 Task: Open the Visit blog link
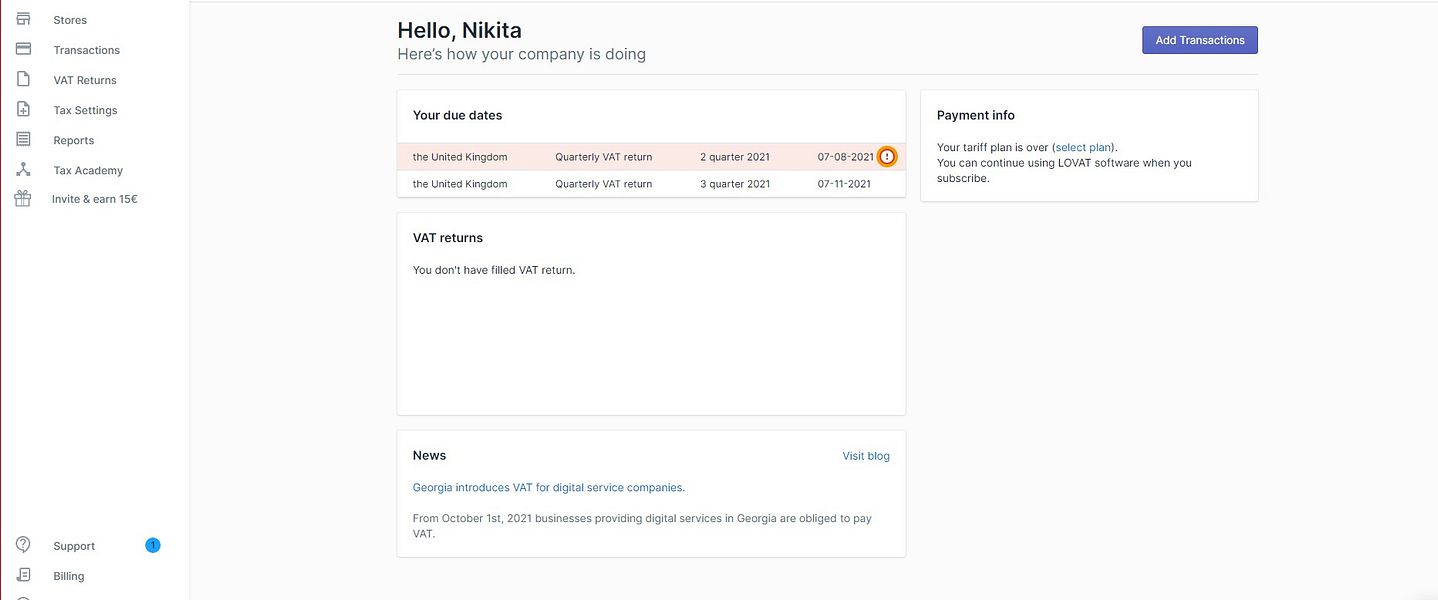tap(865, 456)
